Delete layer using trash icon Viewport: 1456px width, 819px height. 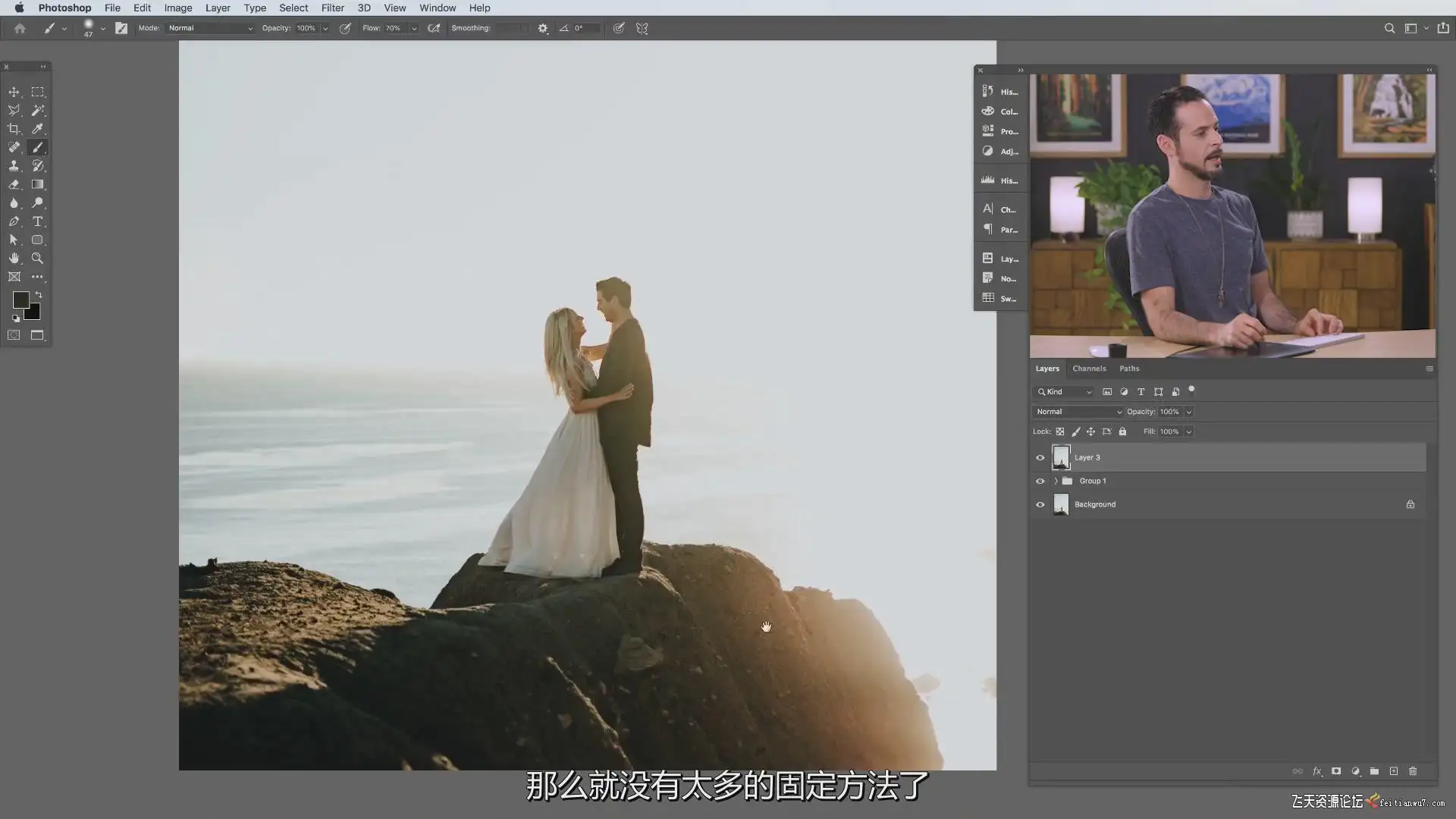(1413, 771)
